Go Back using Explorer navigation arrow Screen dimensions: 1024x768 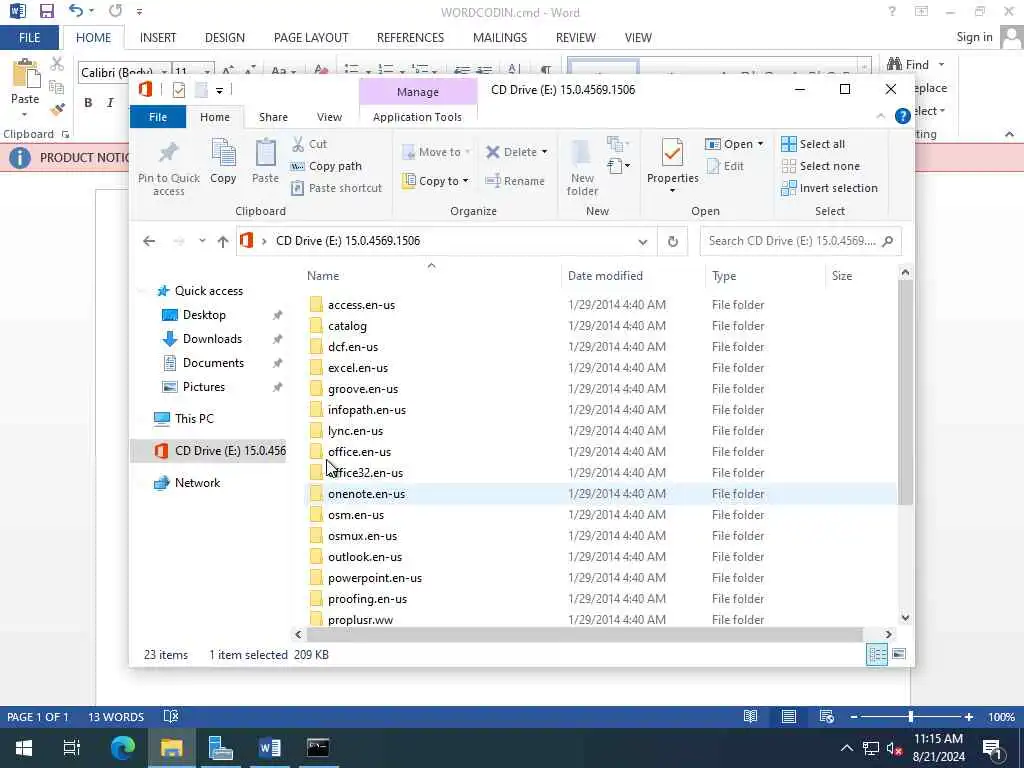(149, 242)
